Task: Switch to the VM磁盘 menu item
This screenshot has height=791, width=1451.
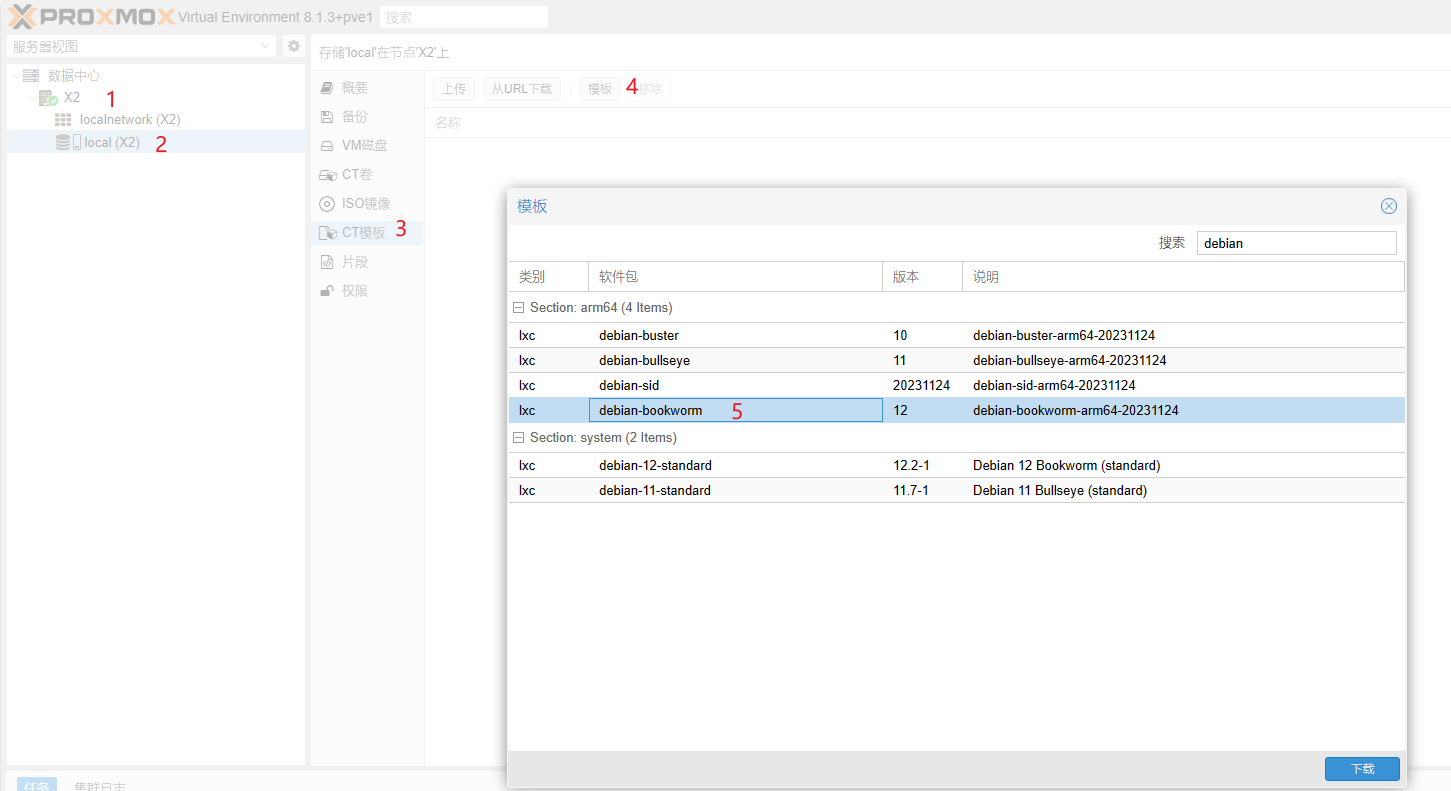Action: 364,146
